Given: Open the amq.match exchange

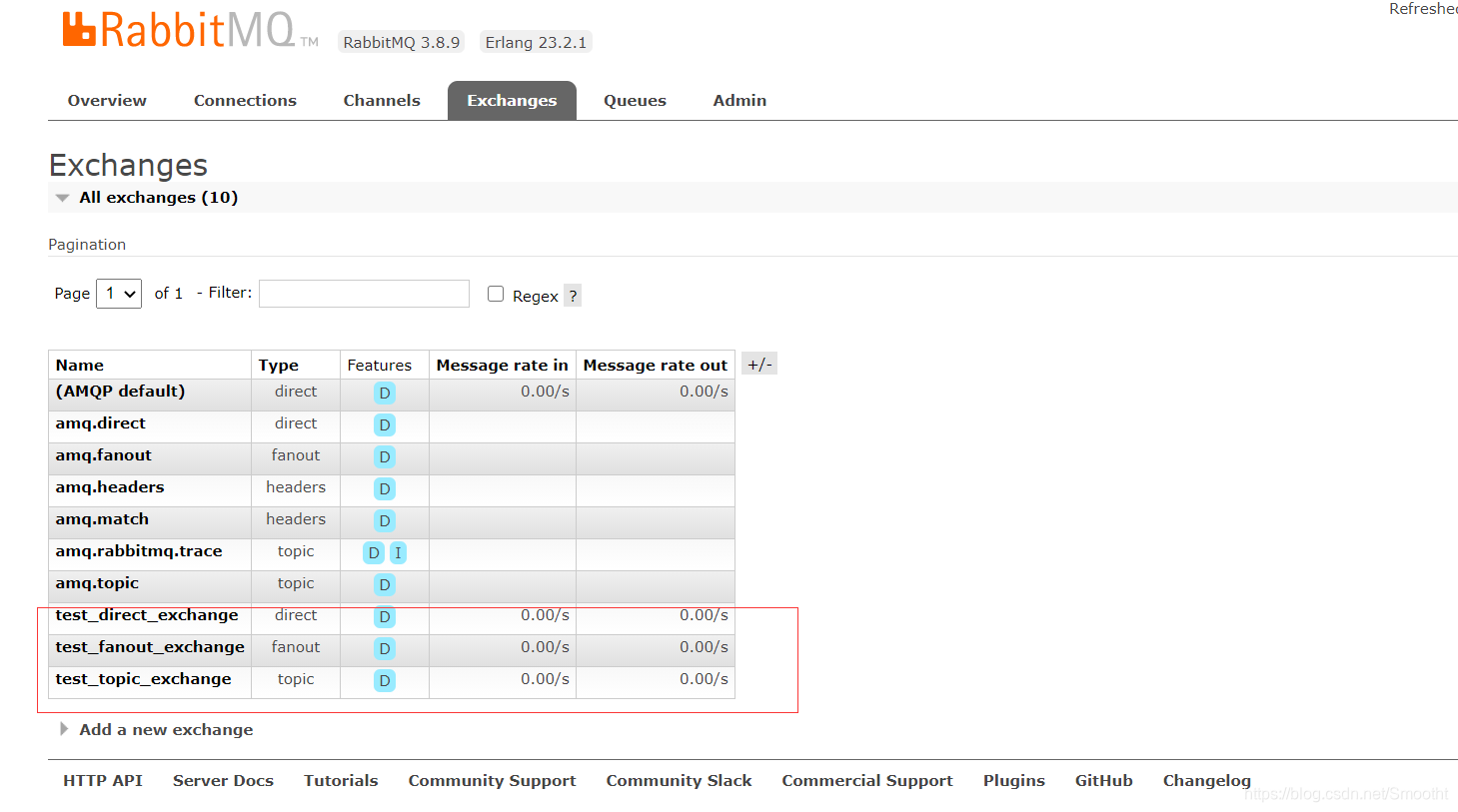Looking at the screenshot, I should pos(102,519).
